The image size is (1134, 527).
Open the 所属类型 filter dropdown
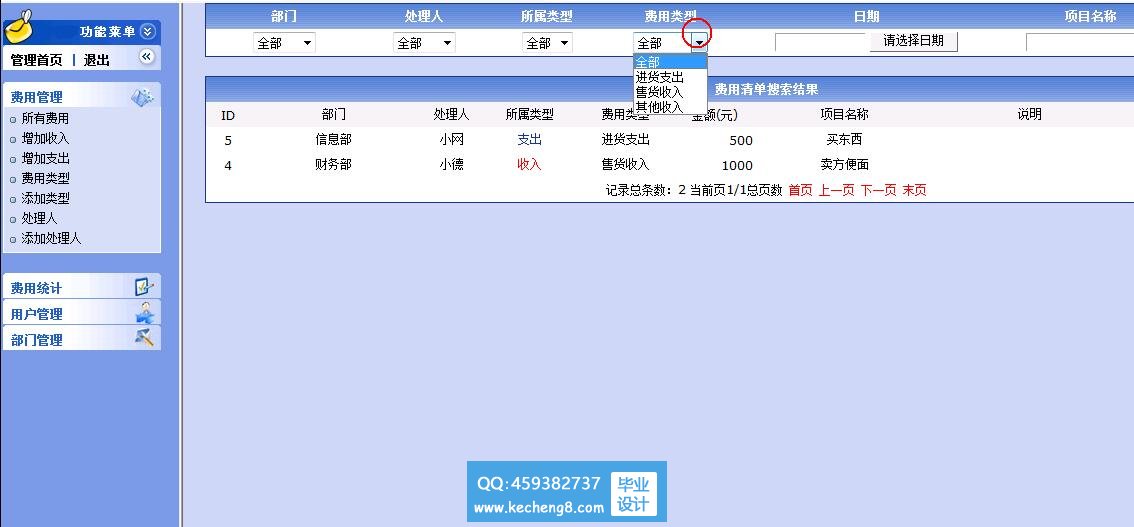[547, 43]
